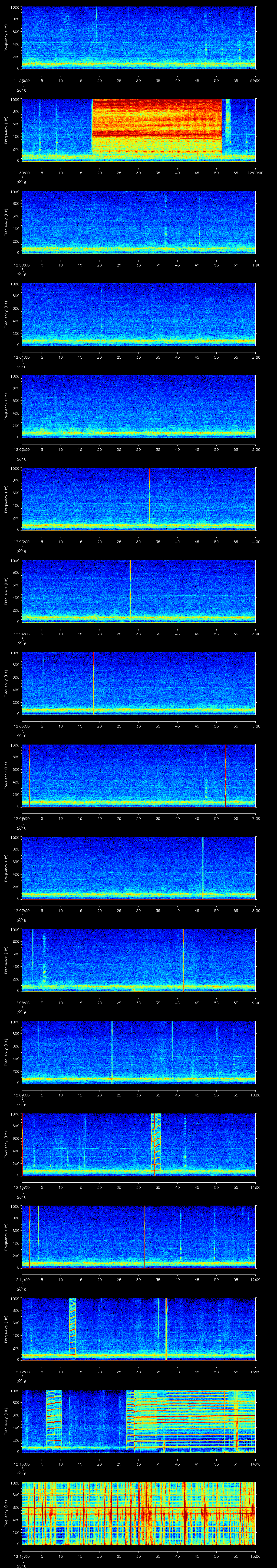Select the '2:00' end time label

click(256, 357)
